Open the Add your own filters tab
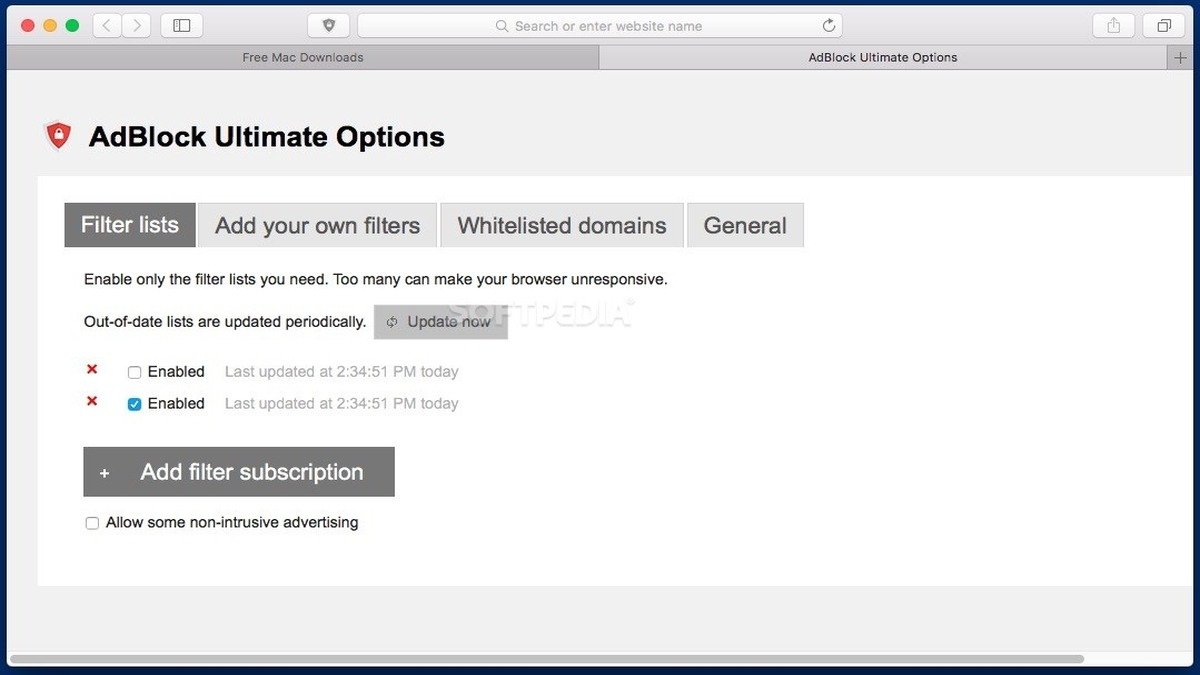1200x675 pixels. pos(317,225)
